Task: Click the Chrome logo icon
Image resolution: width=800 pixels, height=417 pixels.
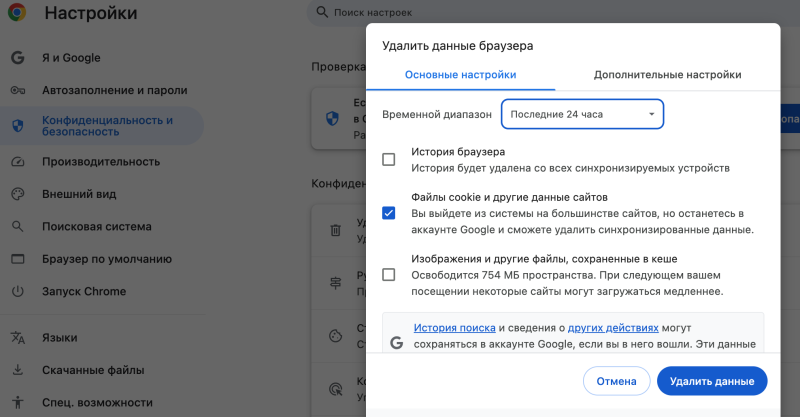Action: click(x=18, y=14)
